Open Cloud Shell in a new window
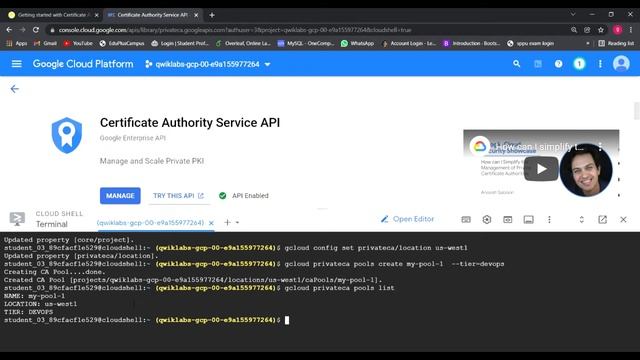The height and width of the screenshot is (360, 640). (602, 220)
